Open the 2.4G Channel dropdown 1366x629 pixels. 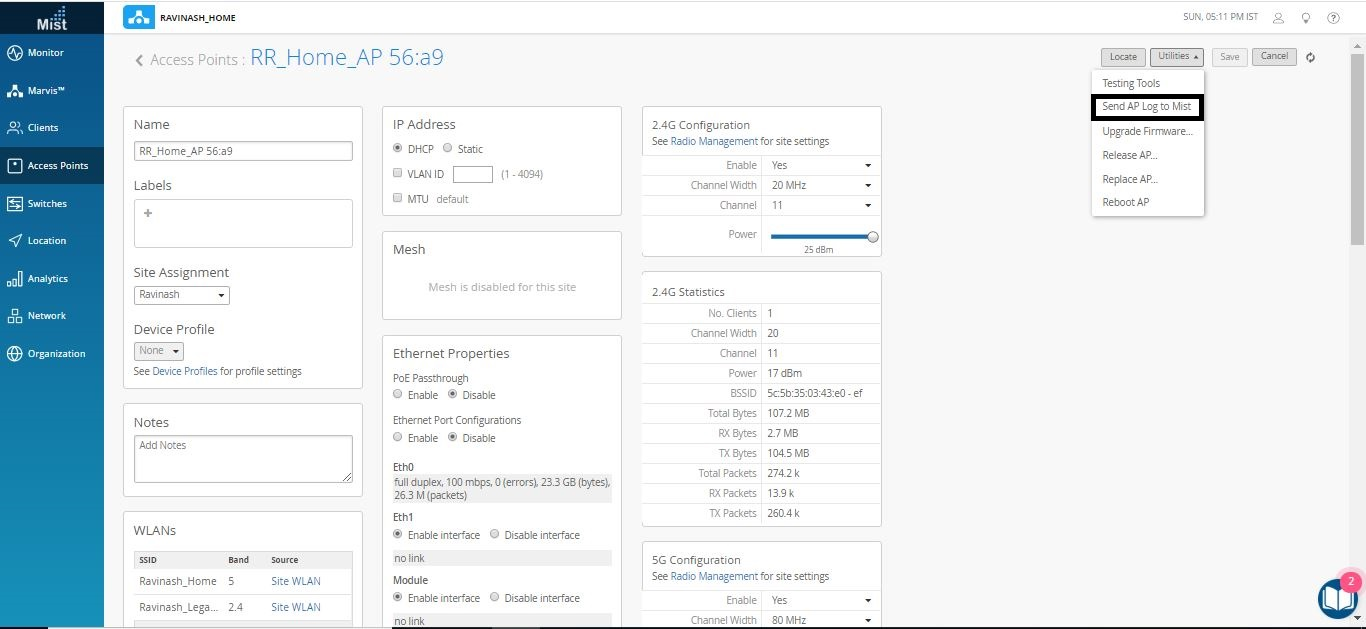pyautogui.click(x=821, y=205)
